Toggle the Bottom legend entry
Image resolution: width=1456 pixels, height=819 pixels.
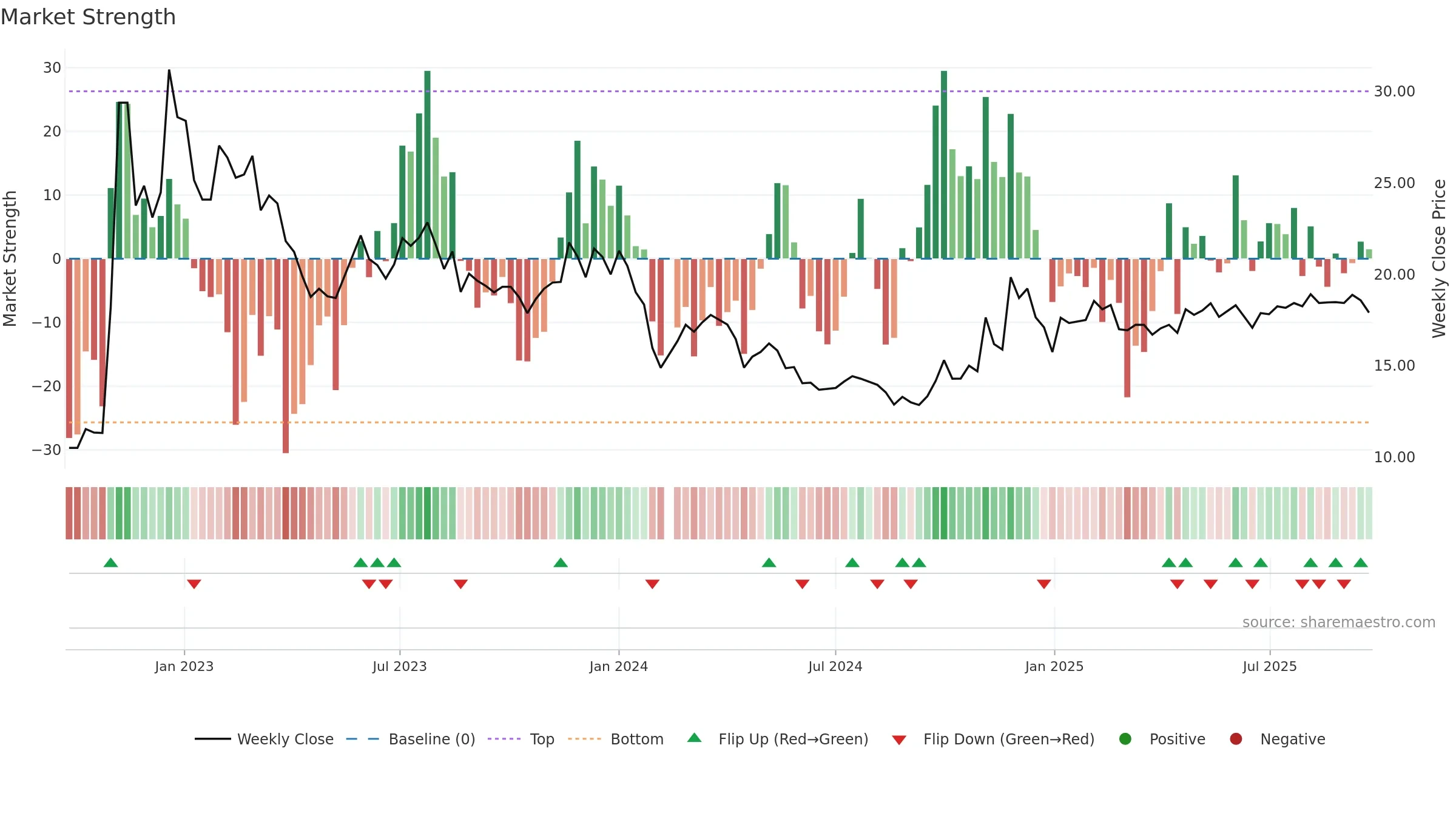616,739
